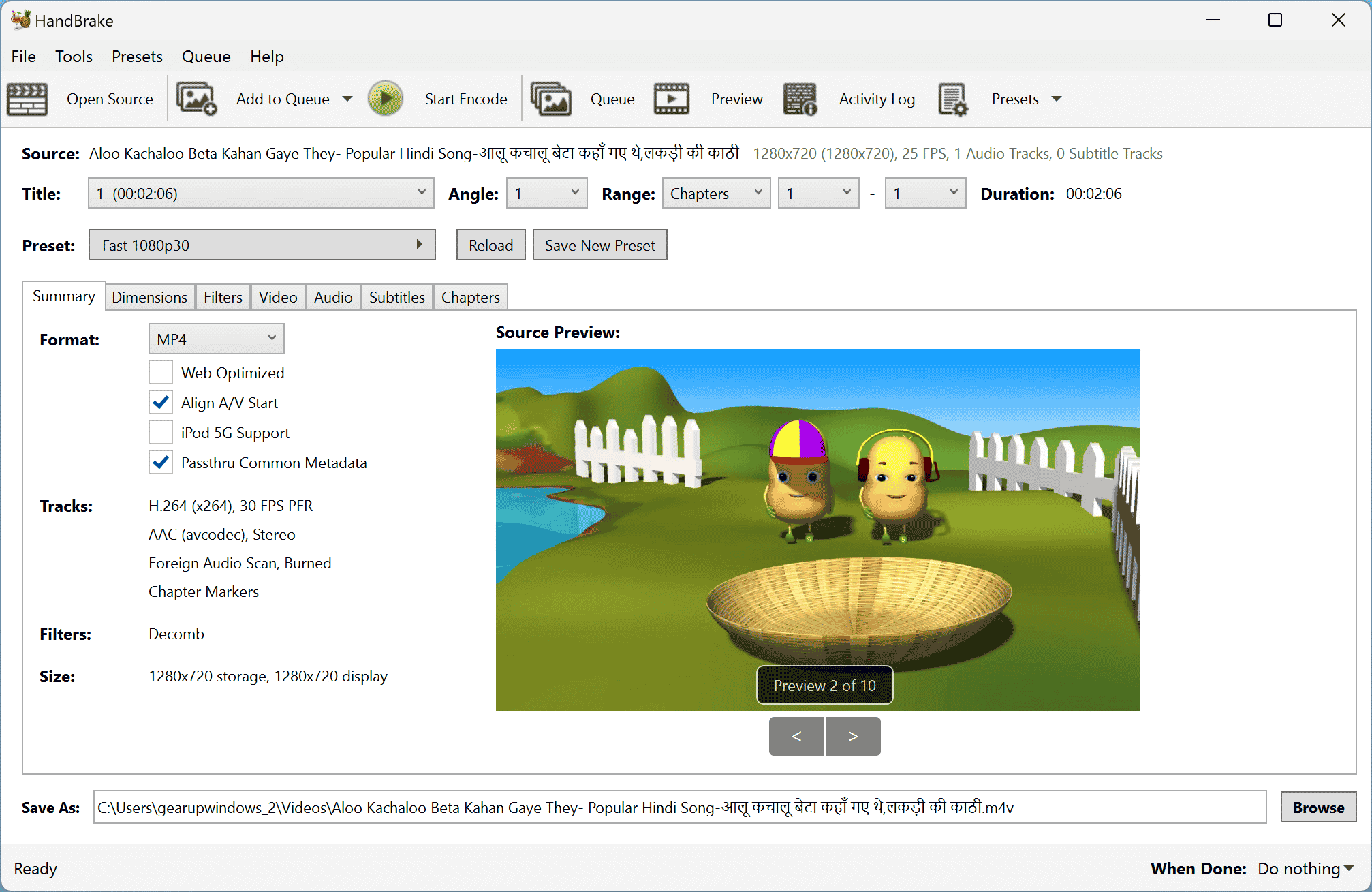The image size is (1372, 892).
Task: Open the When Done 'Do nothing' dropdown
Action: coord(1305,869)
